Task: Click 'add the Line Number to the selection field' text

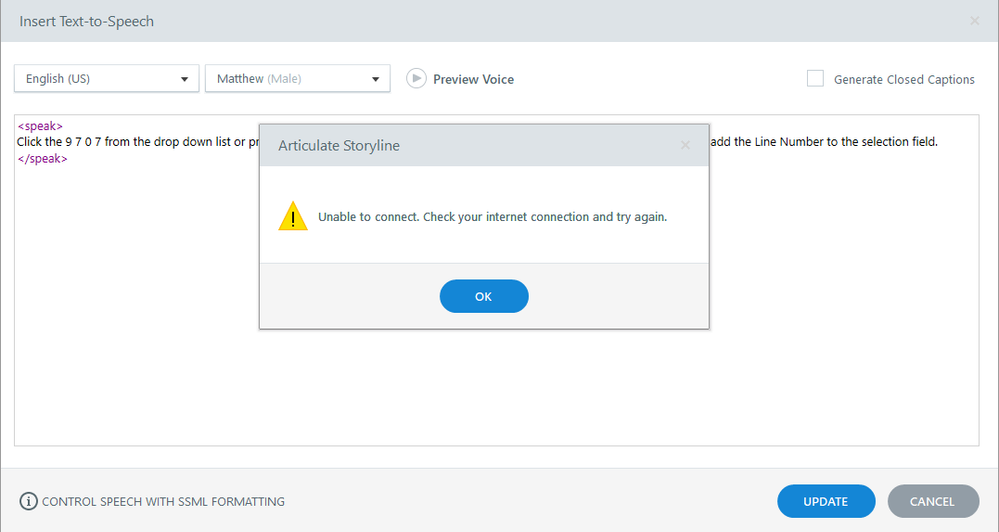Action: pos(824,142)
